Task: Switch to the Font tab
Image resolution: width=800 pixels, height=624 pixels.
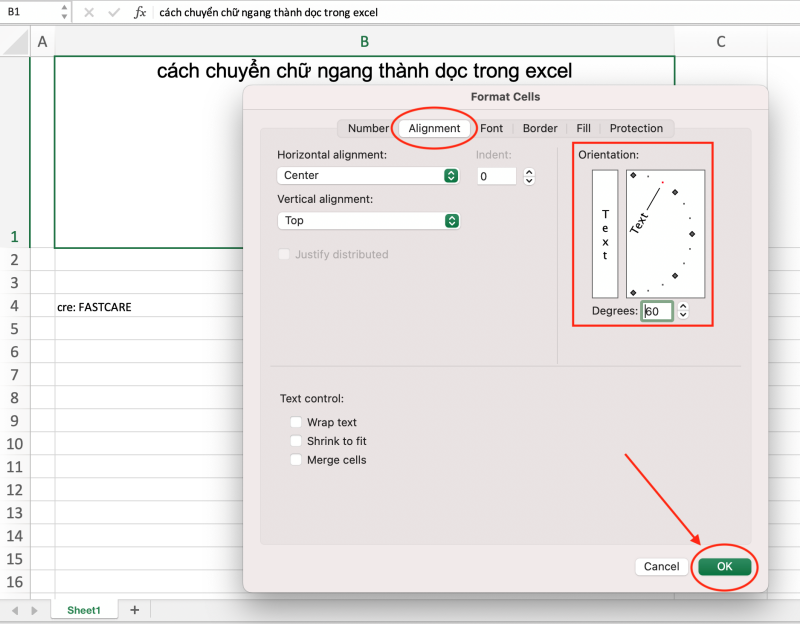Action: [x=491, y=128]
